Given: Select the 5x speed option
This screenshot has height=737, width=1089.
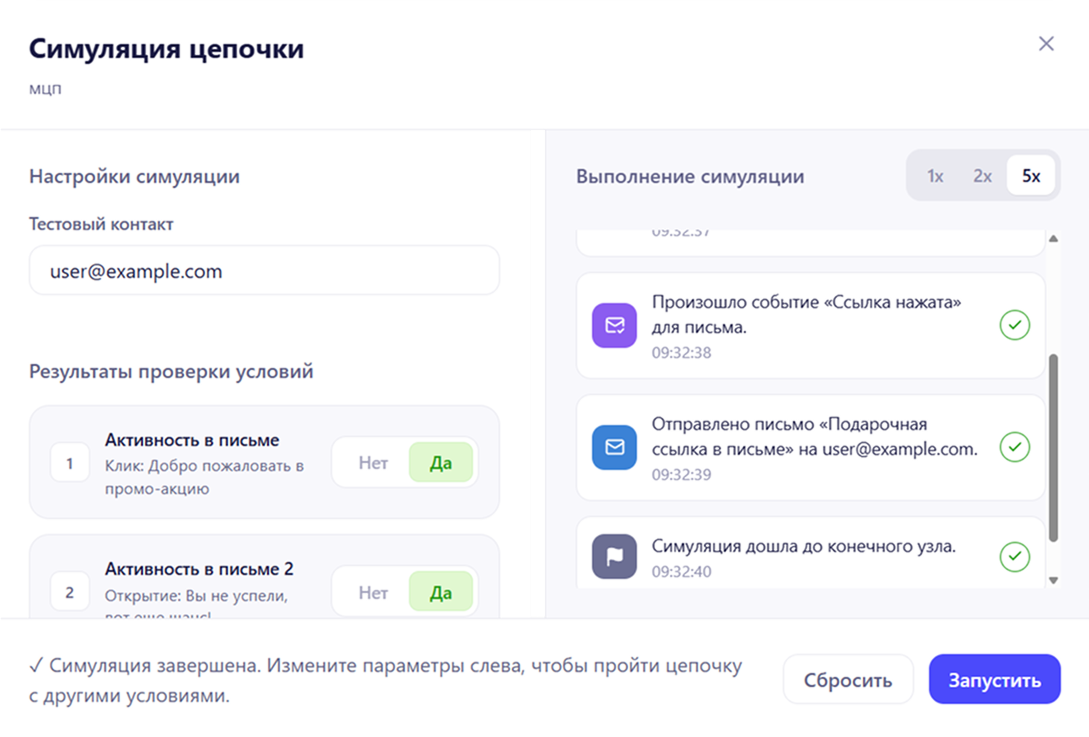Looking at the screenshot, I should pos(1031,176).
